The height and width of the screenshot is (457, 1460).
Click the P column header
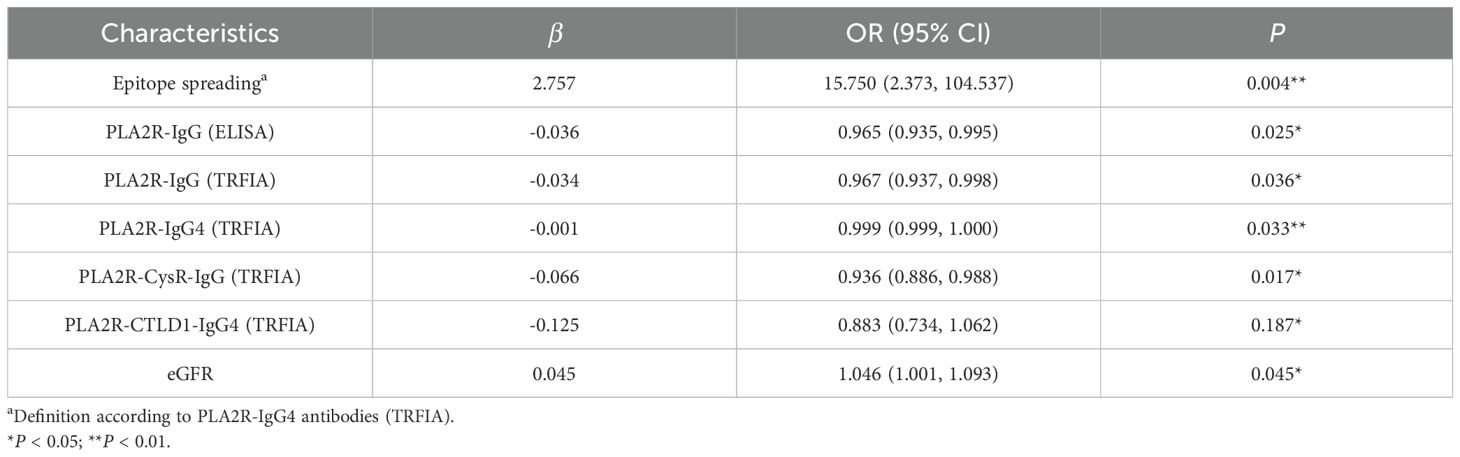(x=1275, y=33)
